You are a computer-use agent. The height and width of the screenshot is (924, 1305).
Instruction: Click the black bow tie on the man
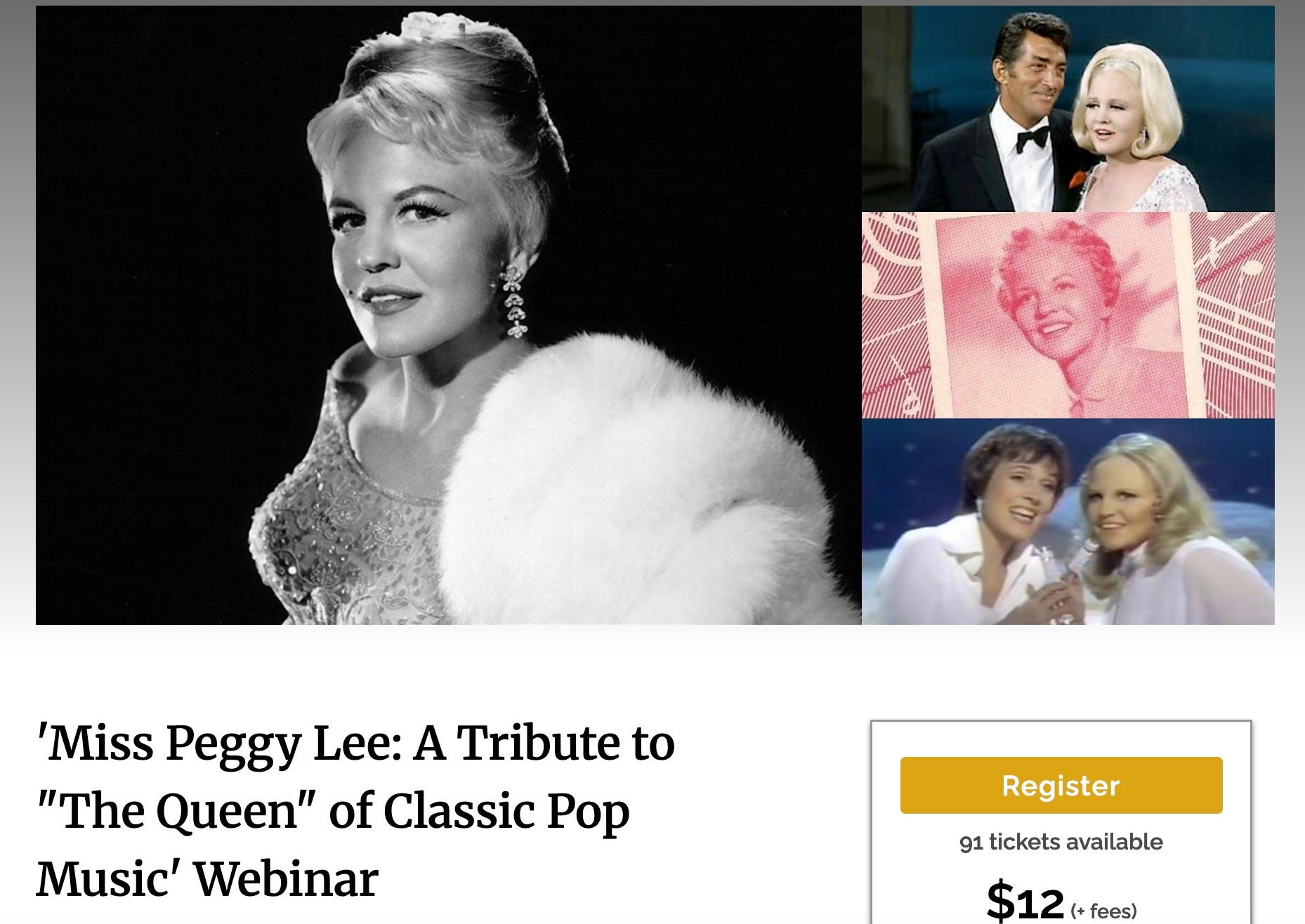coord(1032,138)
